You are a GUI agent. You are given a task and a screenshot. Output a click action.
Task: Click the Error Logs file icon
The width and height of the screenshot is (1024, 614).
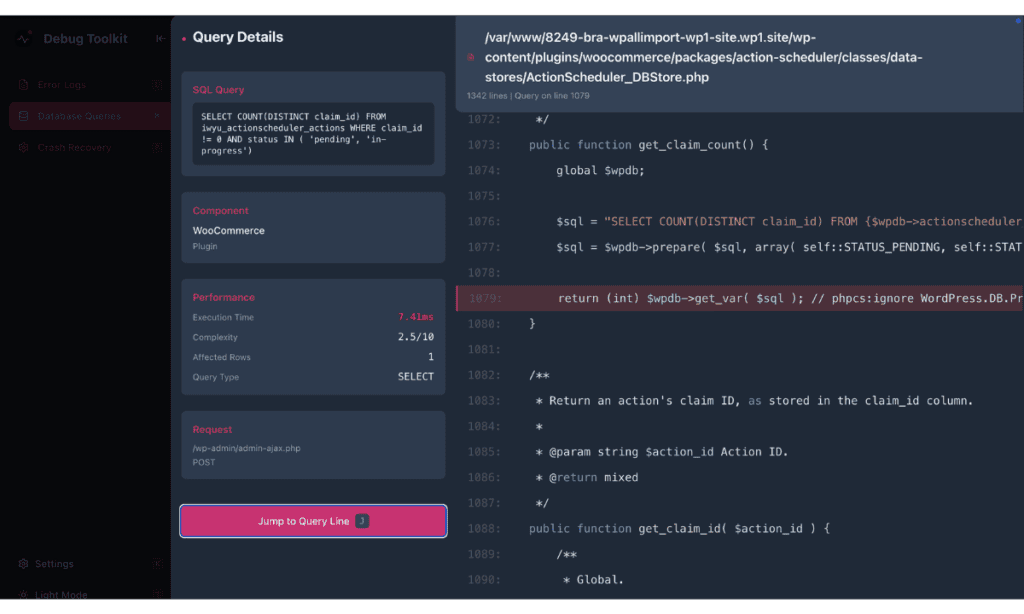click(x=24, y=84)
